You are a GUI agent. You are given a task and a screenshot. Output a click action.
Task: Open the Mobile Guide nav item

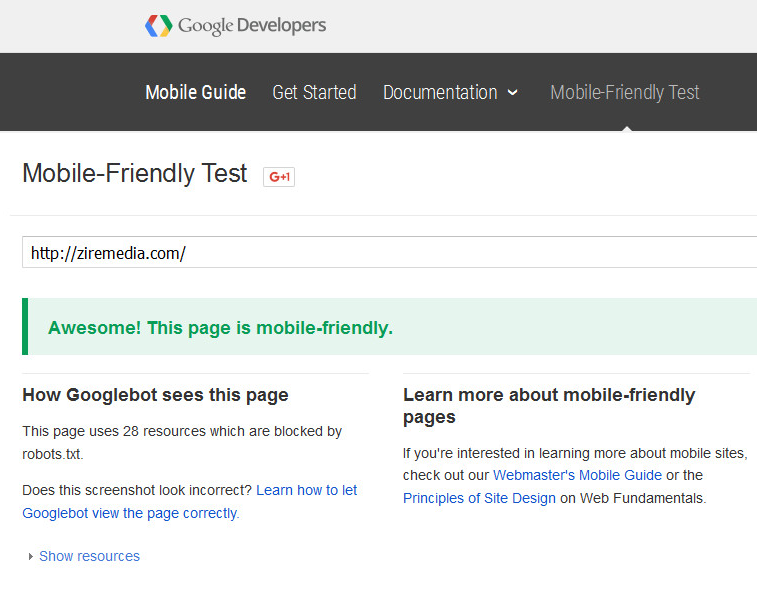(196, 92)
